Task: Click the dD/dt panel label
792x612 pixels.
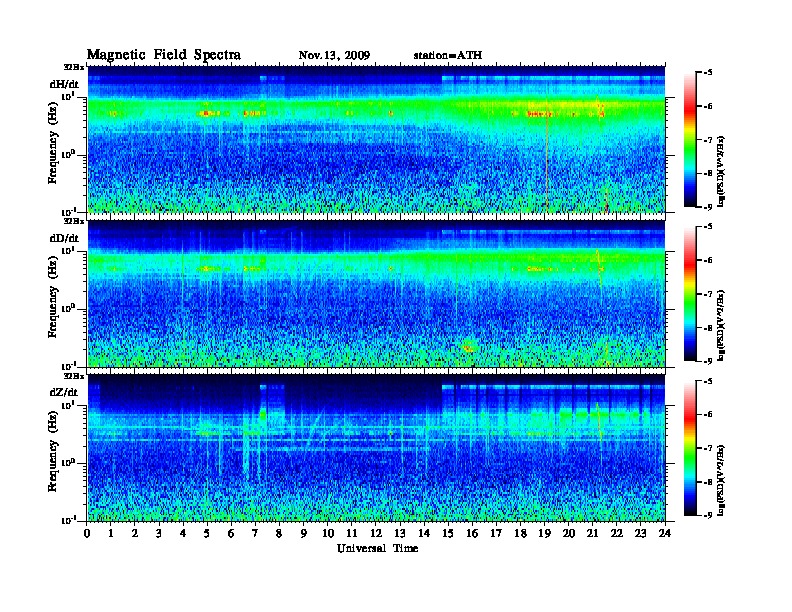Action: [64, 238]
